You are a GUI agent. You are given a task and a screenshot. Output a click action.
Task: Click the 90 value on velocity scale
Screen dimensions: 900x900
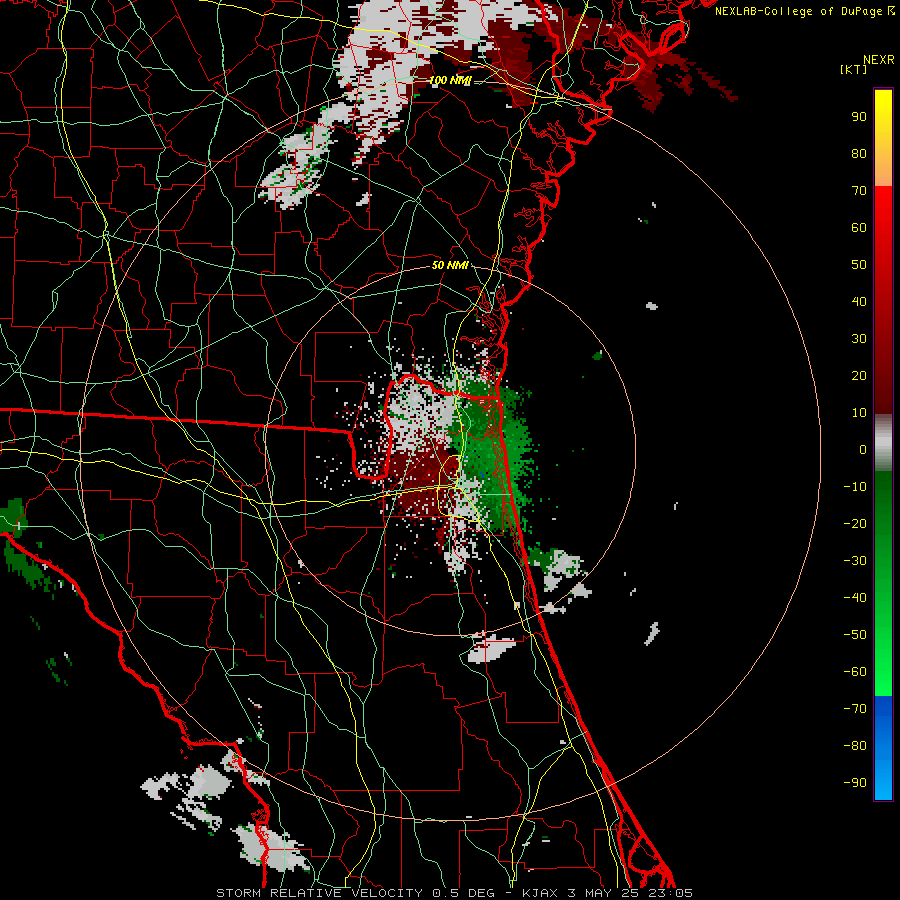[x=859, y=117]
